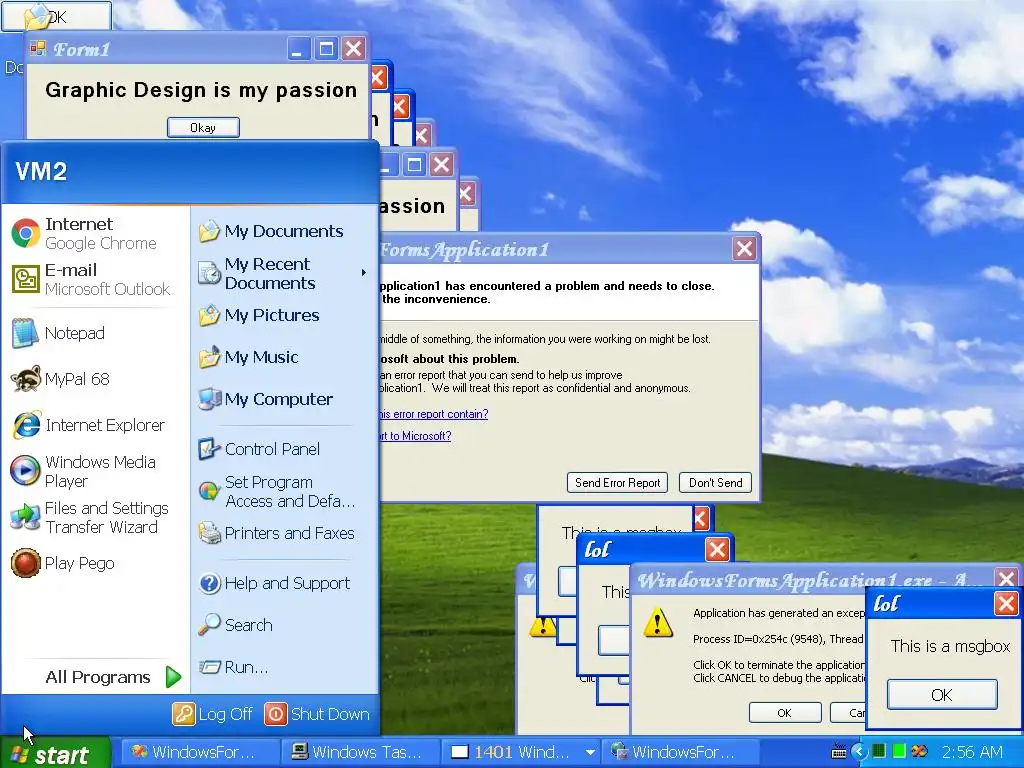Launch Microsoft Outlook E-mail icon
This screenshot has width=1024, height=768.
pyautogui.click(x=25, y=280)
